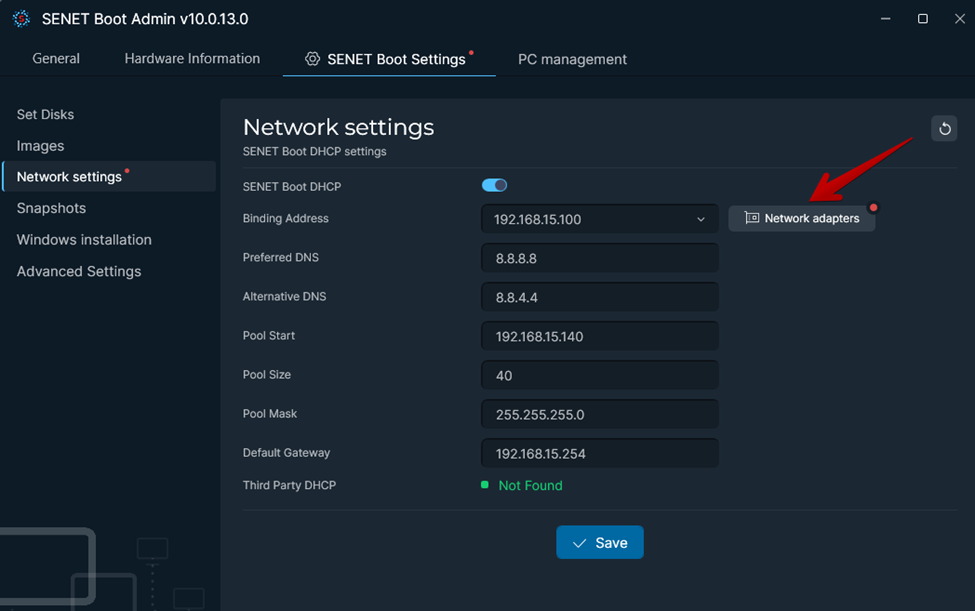The width and height of the screenshot is (975, 611).
Task: Switch to the PC management tab
Action: (571, 59)
